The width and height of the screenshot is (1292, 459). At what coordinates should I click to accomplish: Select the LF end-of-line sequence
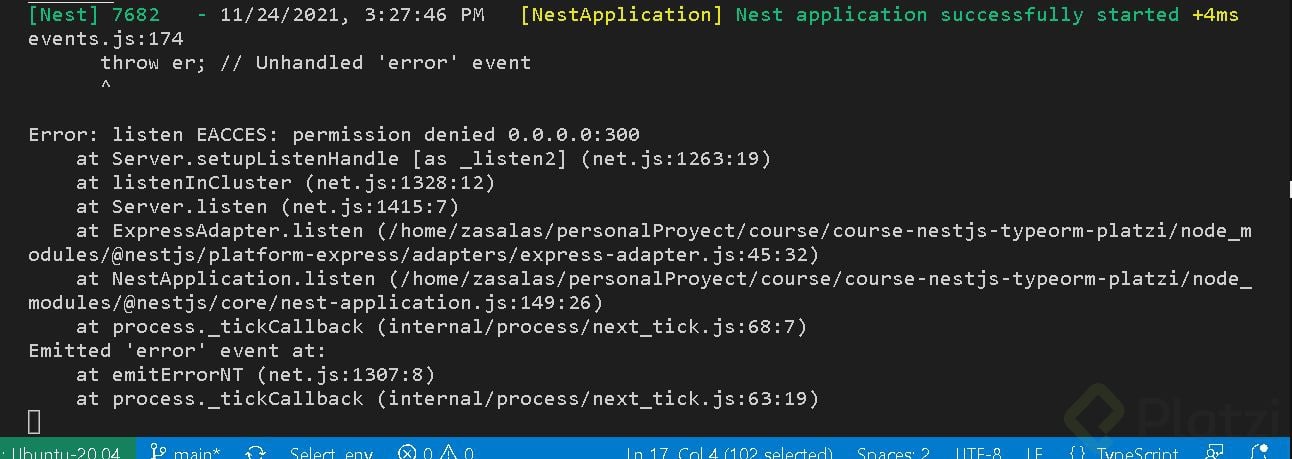pos(1035,453)
